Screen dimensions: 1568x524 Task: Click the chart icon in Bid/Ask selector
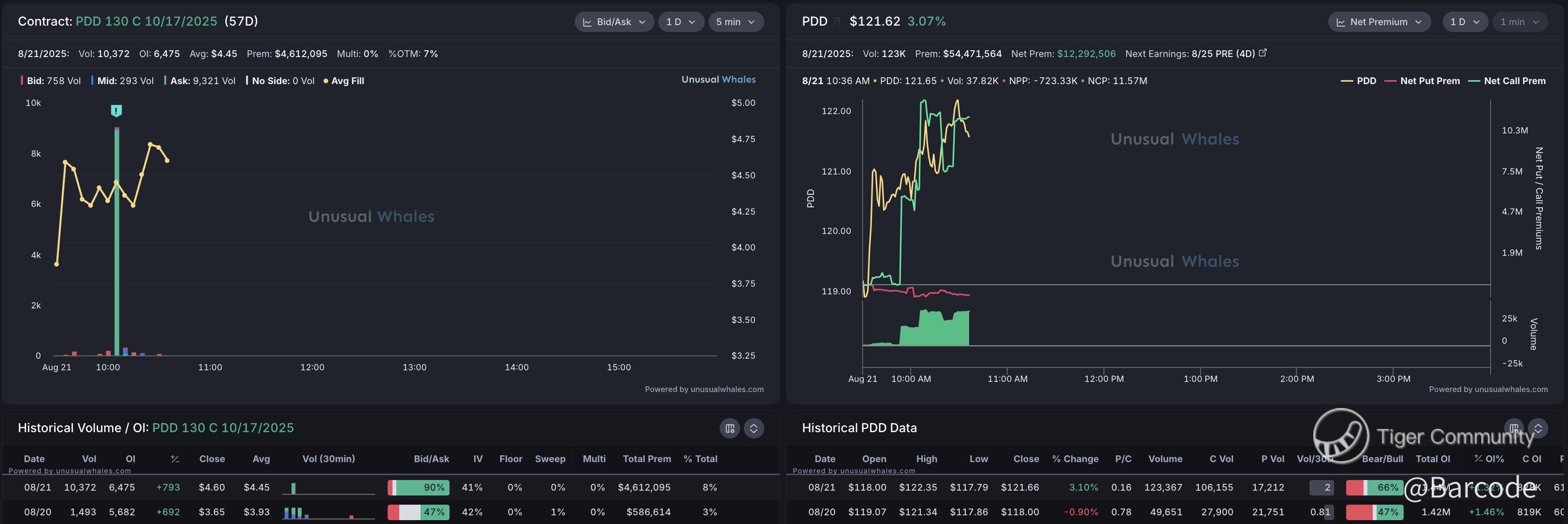pos(587,22)
